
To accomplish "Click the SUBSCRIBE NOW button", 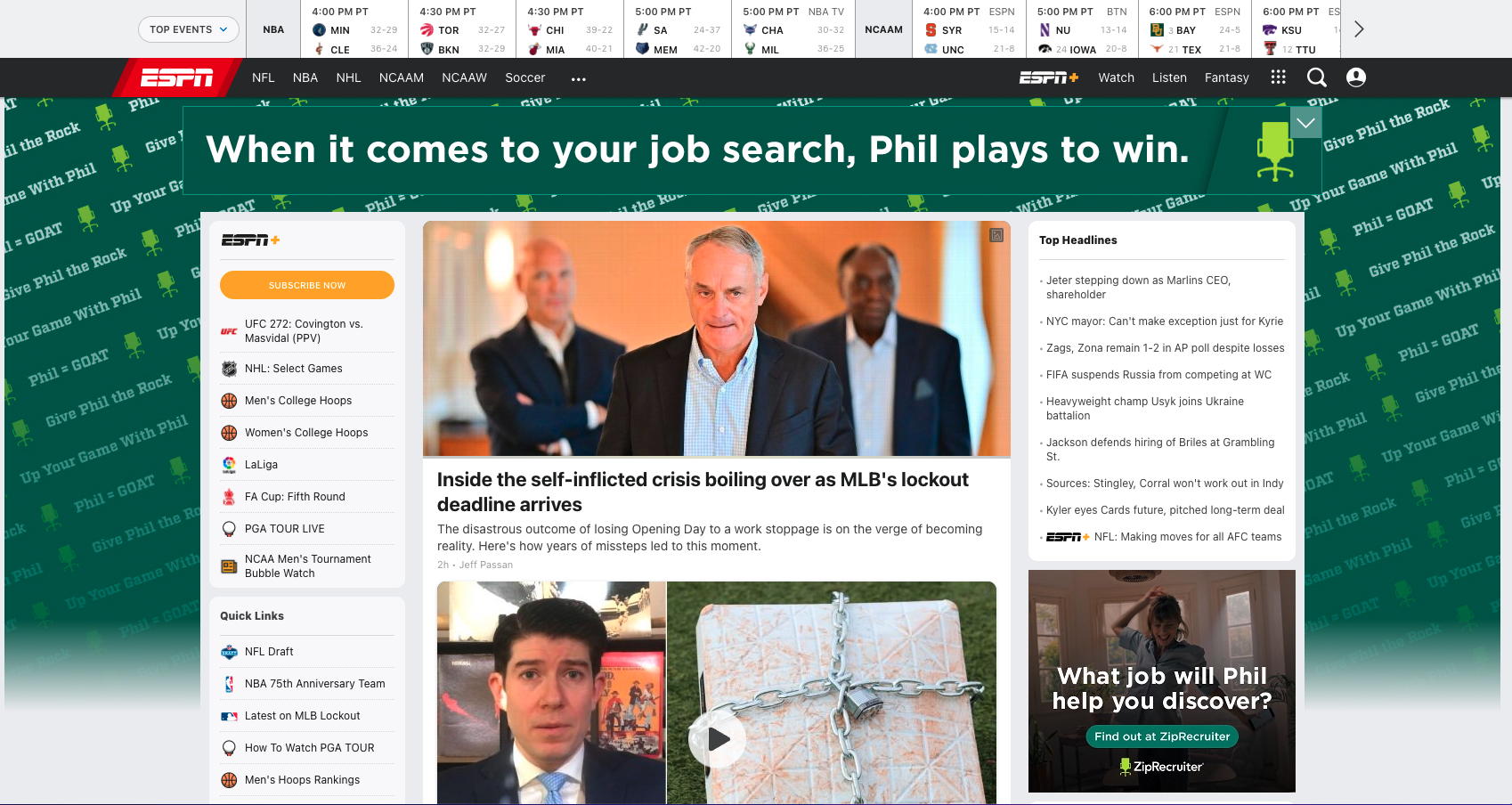I will [307, 285].
